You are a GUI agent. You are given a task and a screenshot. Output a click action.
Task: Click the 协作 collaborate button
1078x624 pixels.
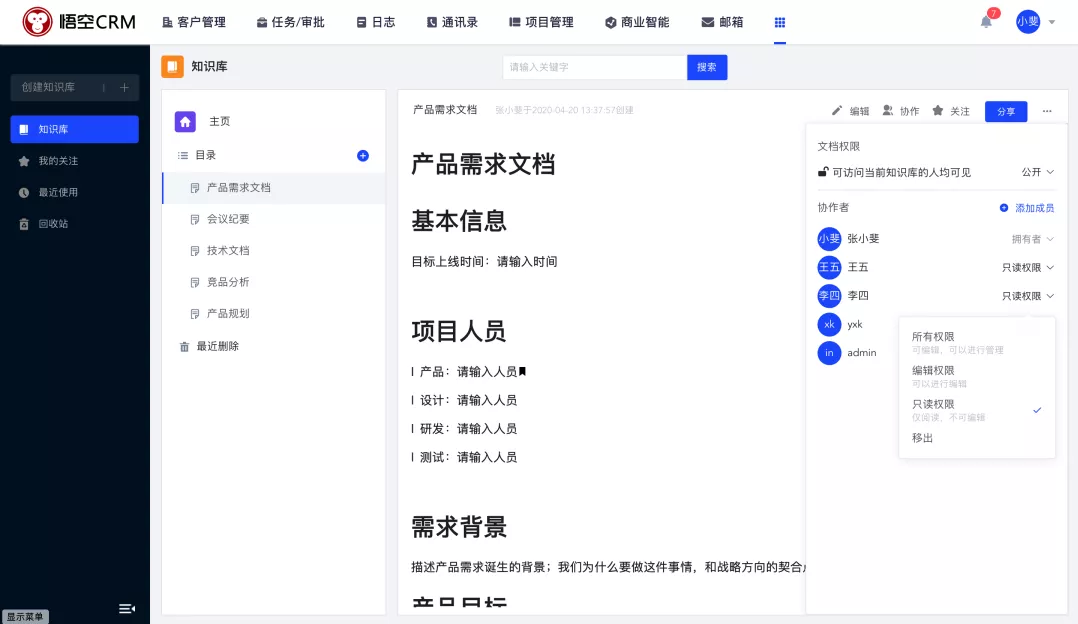tap(901, 111)
